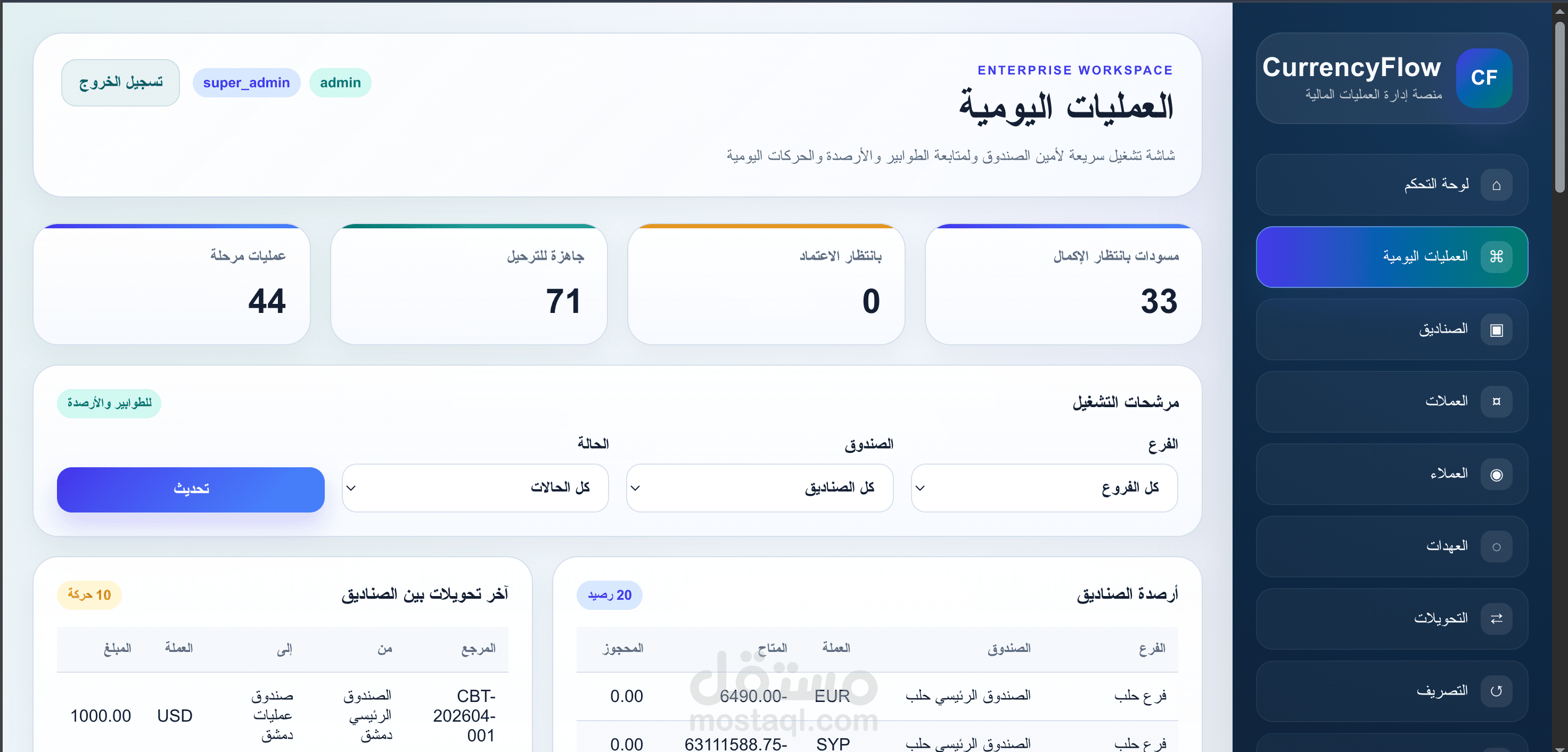Click the small ring icon beside العهدات
The image size is (1568, 752).
tap(1496, 547)
